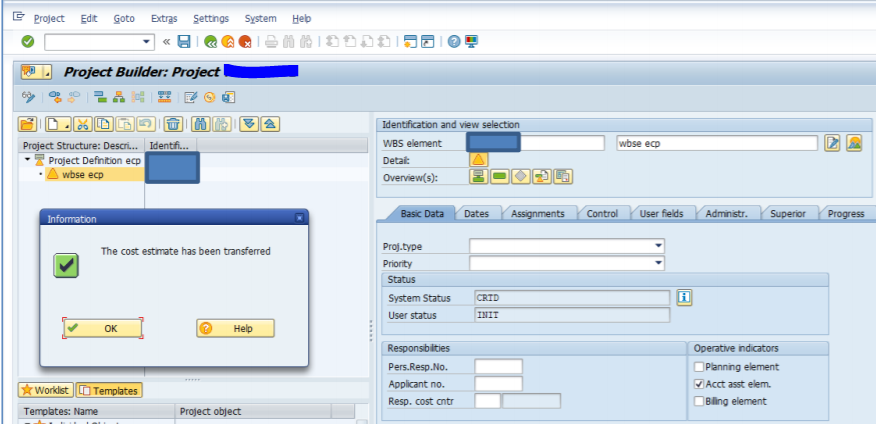Click the Resp. cost cntr input field
The width and height of the screenshot is (876, 424).
(x=487, y=401)
